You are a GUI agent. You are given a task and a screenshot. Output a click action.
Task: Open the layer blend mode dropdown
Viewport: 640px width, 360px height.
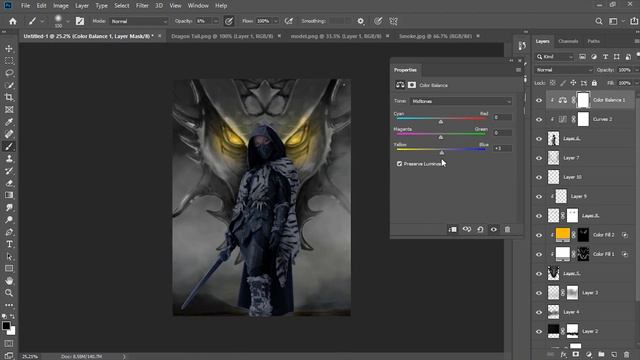pyautogui.click(x=564, y=70)
